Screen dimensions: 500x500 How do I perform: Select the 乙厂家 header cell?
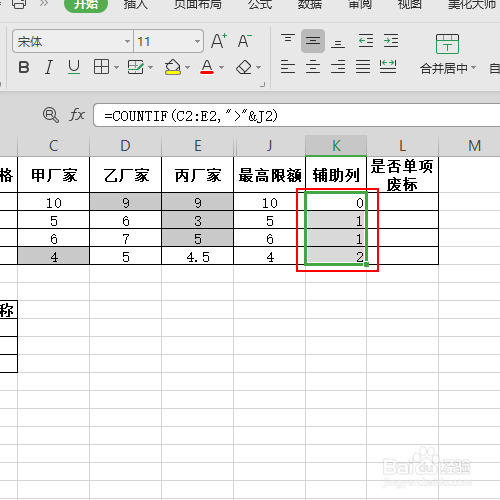click(x=126, y=175)
